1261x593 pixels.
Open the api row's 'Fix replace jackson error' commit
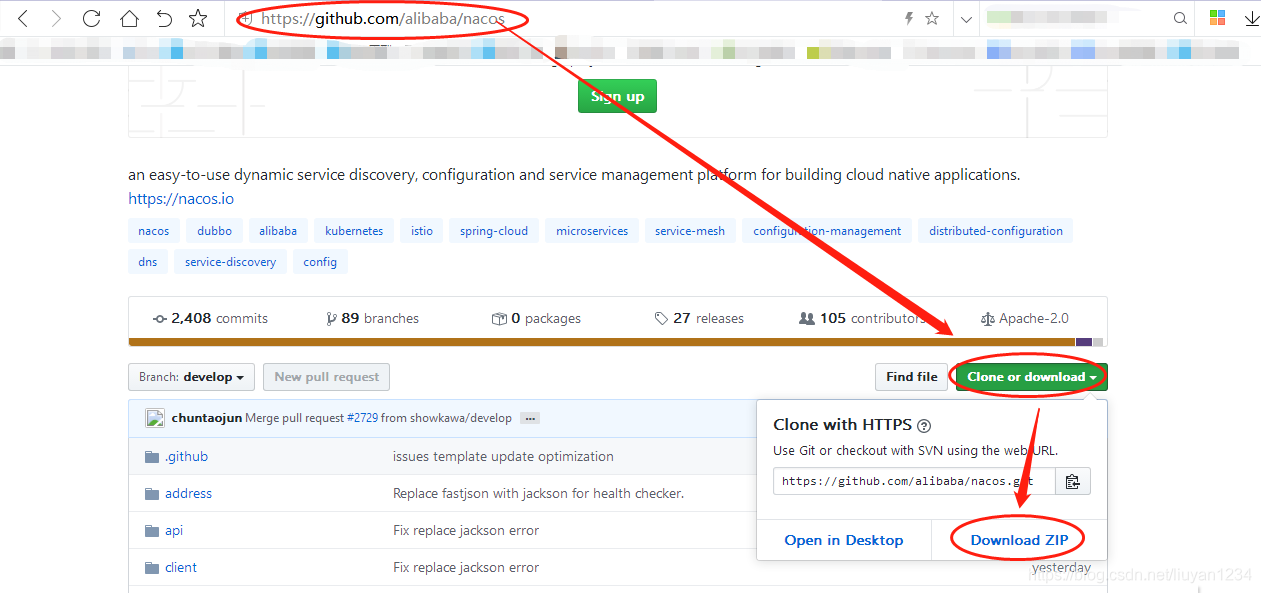466,531
